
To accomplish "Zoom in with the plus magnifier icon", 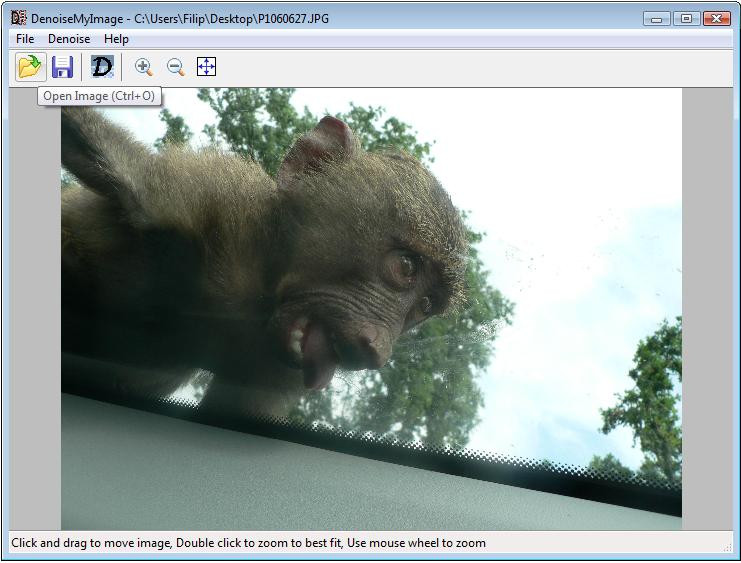I will 144,67.
